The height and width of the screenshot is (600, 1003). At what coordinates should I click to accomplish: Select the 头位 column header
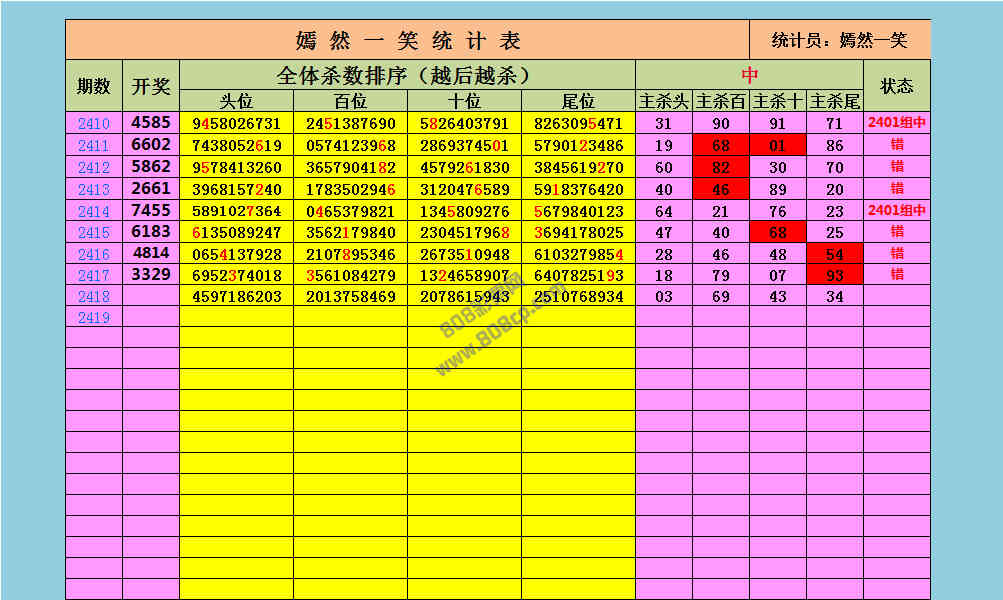236,101
